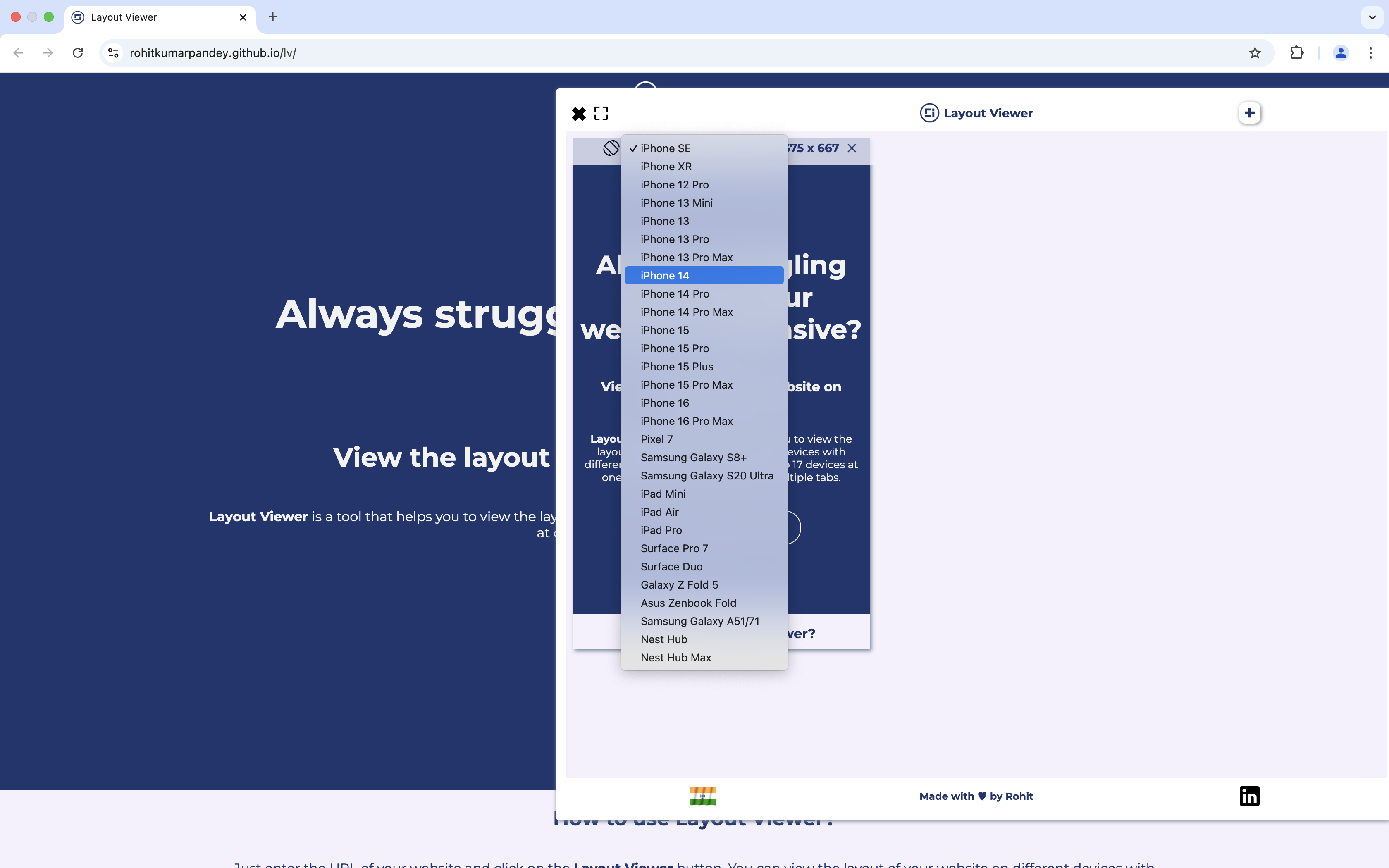
Task: Pick iPad Mini from the dropdown
Action: coord(704,494)
